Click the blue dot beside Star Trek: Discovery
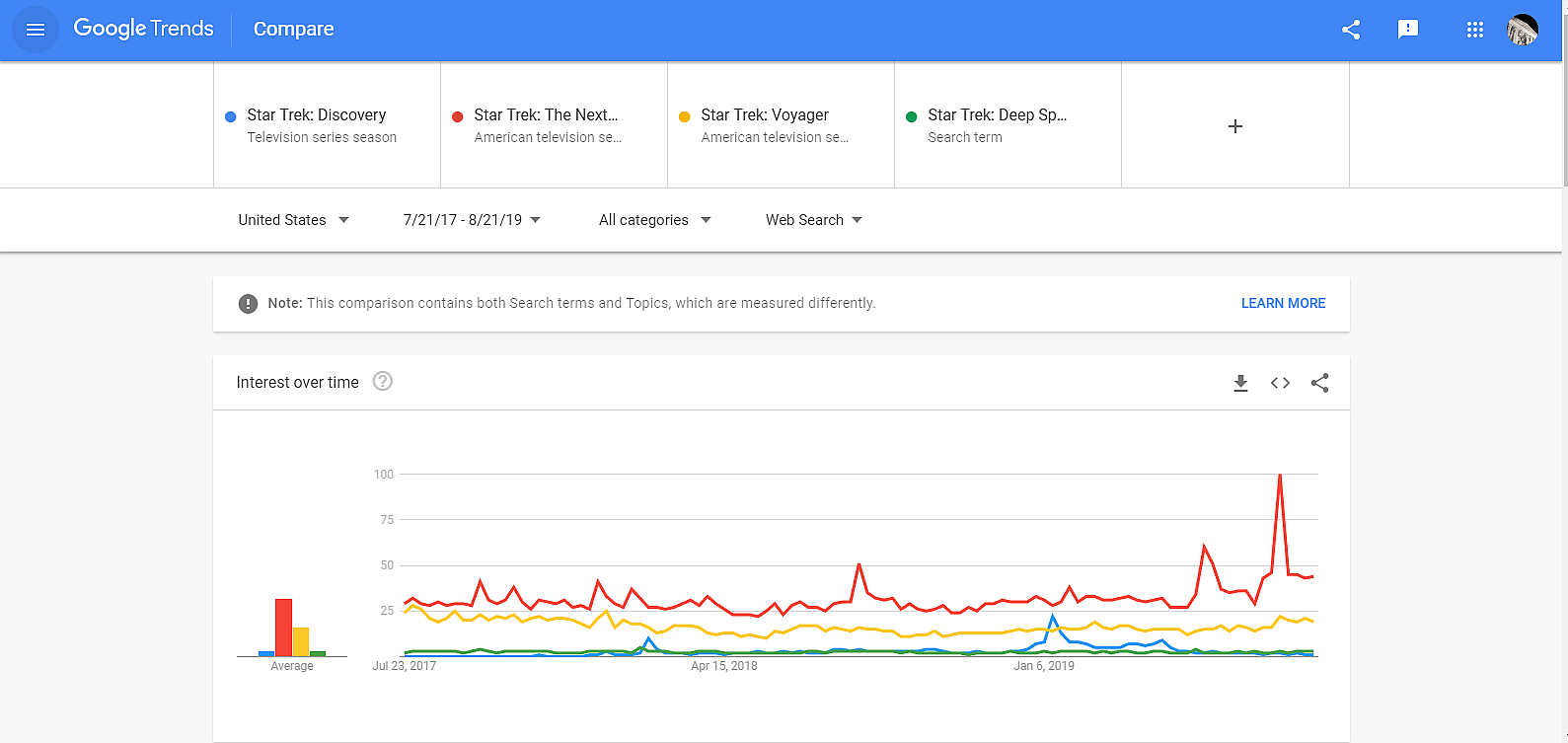Viewport: 1568px width, 743px height. pyautogui.click(x=230, y=116)
